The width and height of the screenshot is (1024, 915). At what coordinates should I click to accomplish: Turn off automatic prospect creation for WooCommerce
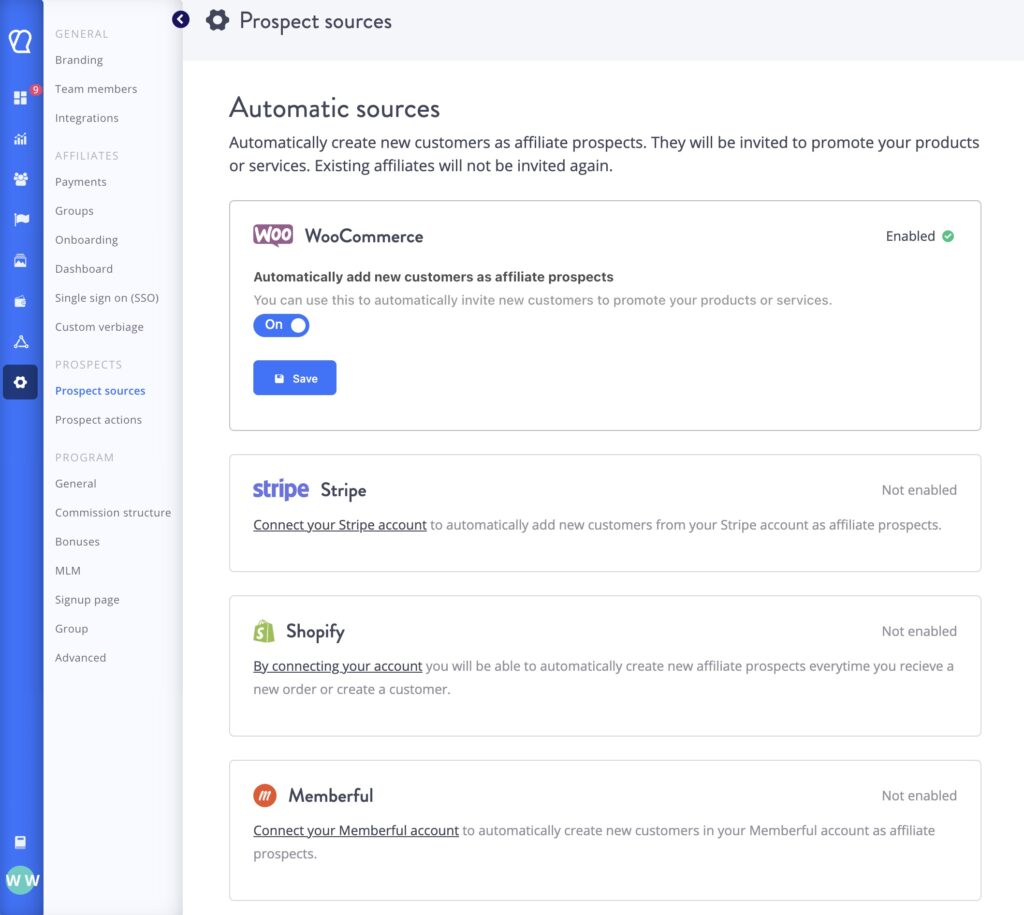281,325
